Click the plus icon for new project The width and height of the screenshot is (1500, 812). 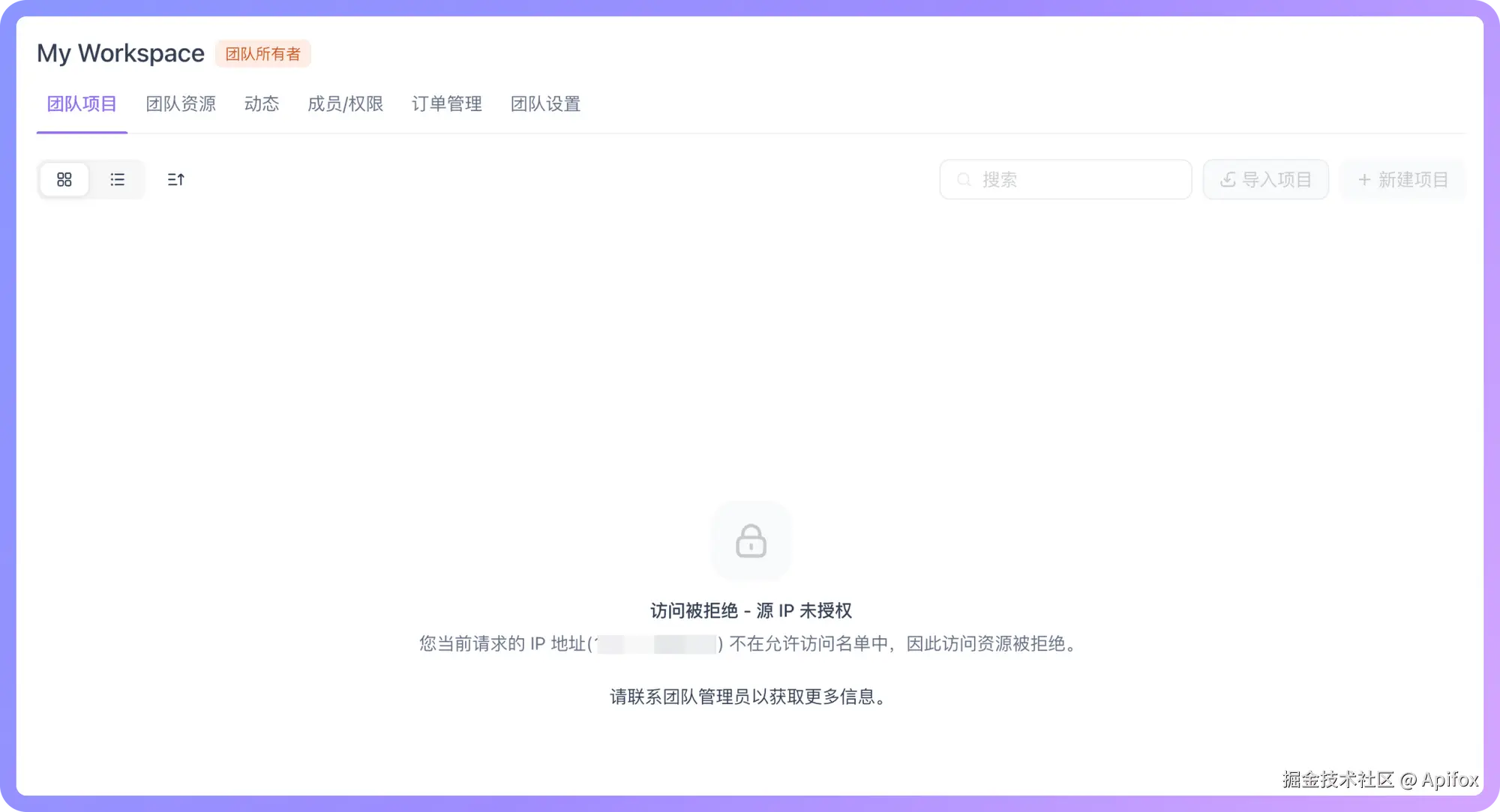1364,180
